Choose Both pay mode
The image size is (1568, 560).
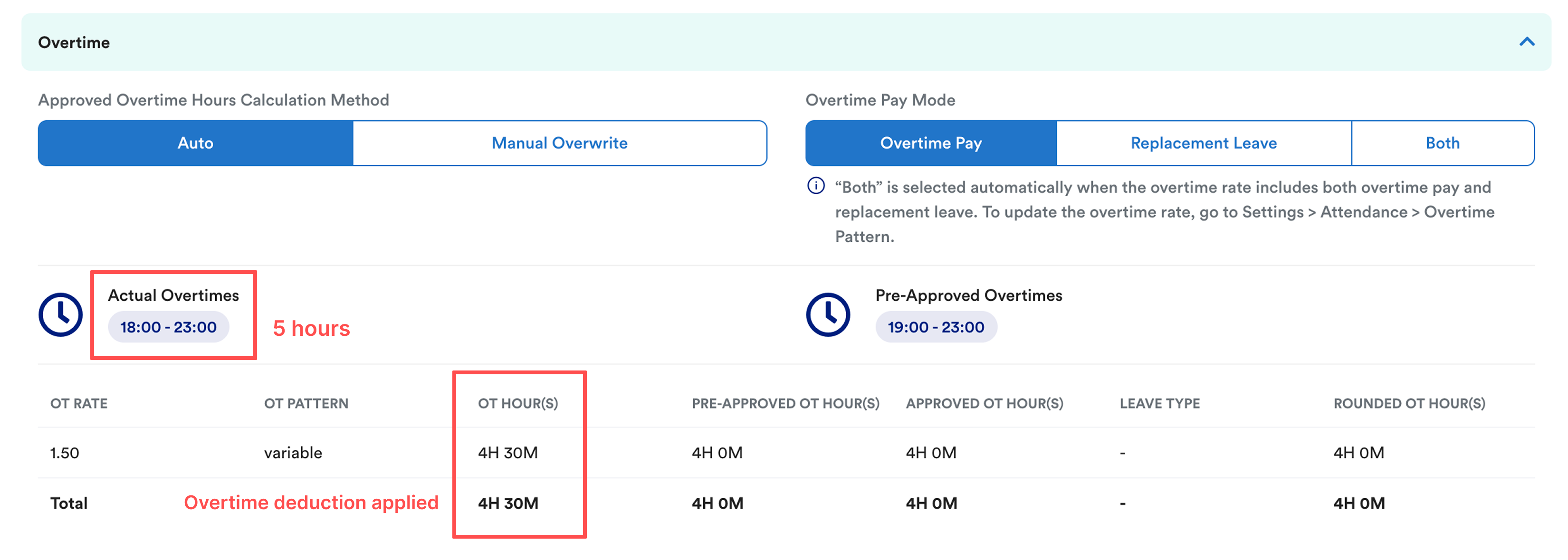(1443, 143)
